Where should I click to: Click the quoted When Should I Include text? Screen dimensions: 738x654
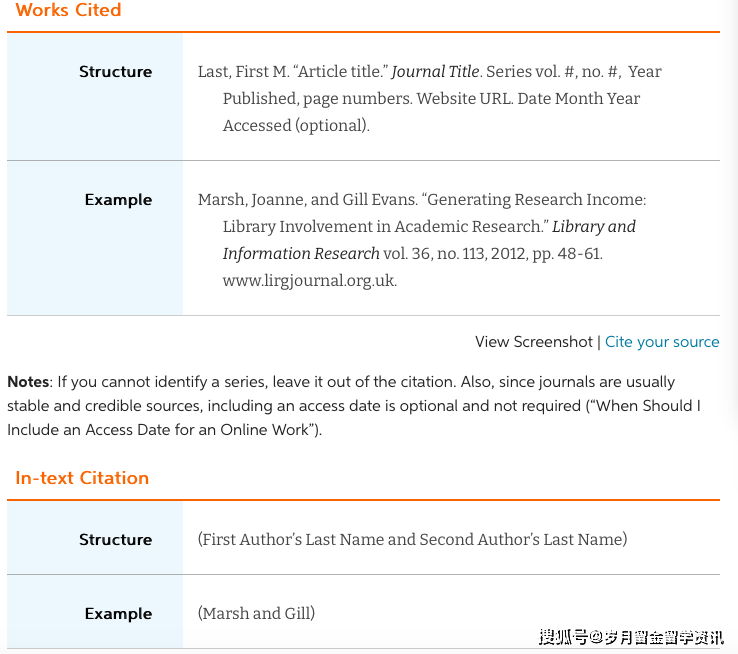tap(354, 418)
